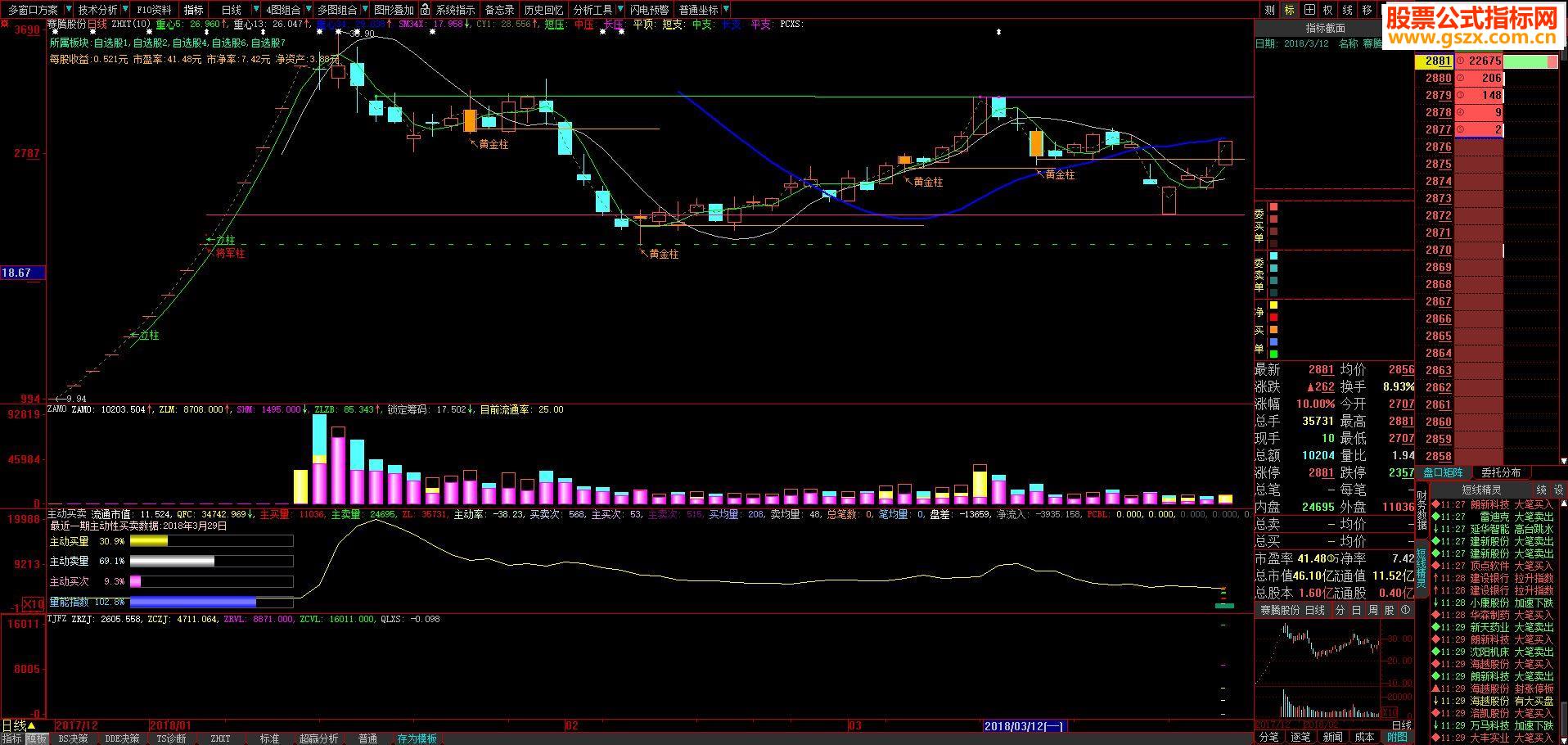Click the circled 1 icon in mini chart header
This screenshot has height=745, width=1568.
tap(1405, 610)
